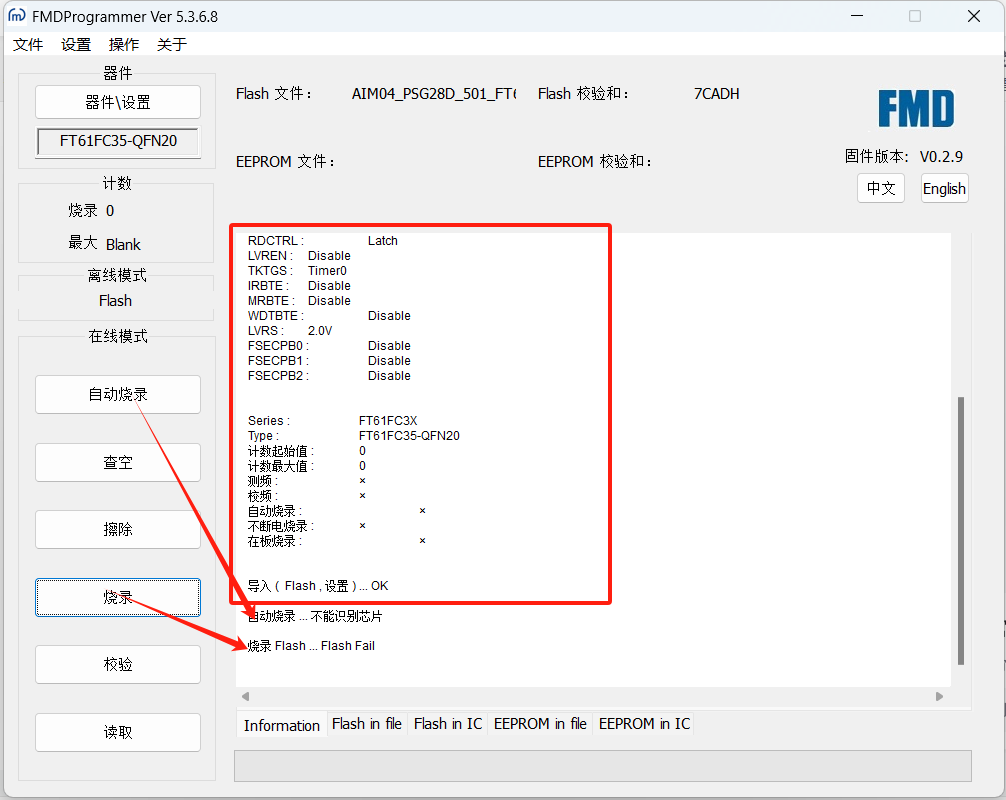Viewport: 1006px width, 800px height.
Task: Open the Flash in file tab
Action: [367, 724]
